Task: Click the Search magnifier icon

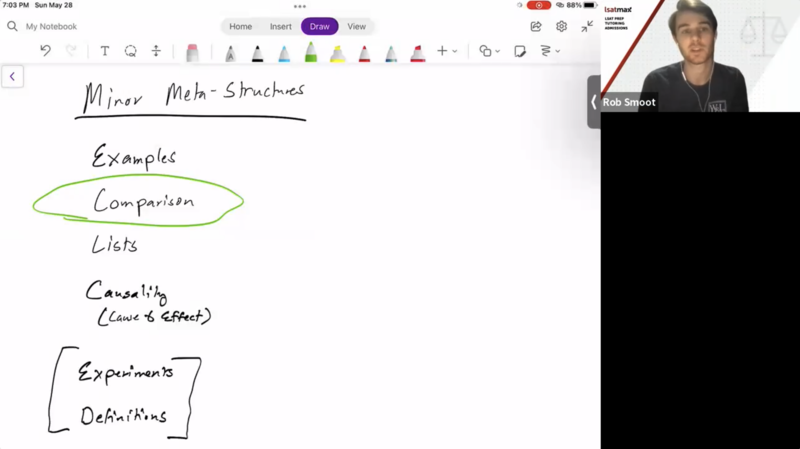Action: [12, 27]
